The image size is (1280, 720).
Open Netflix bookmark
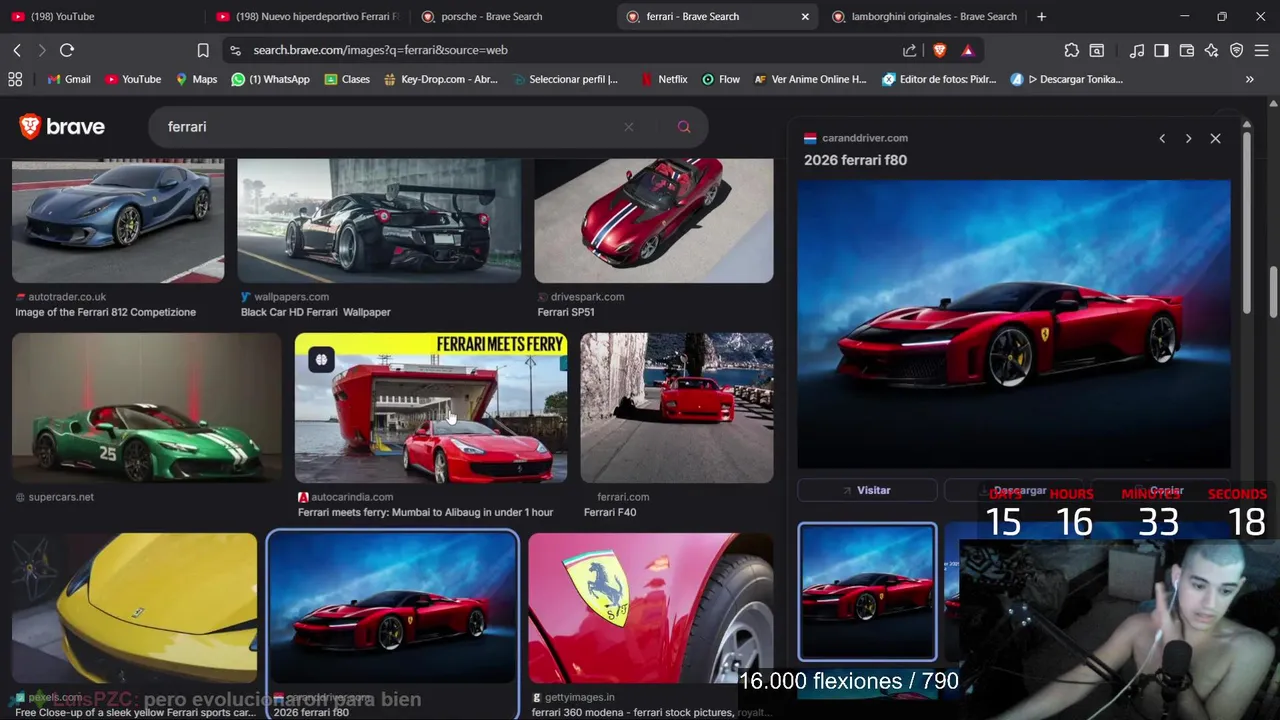tap(664, 79)
